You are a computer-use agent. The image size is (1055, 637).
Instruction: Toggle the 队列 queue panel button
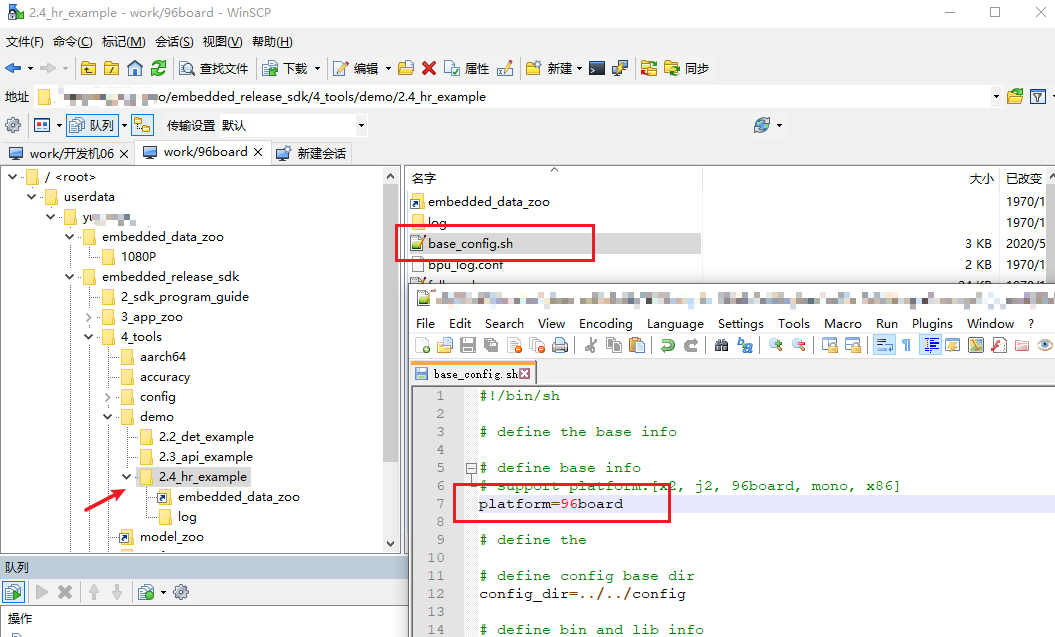pyautogui.click(x=92, y=125)
